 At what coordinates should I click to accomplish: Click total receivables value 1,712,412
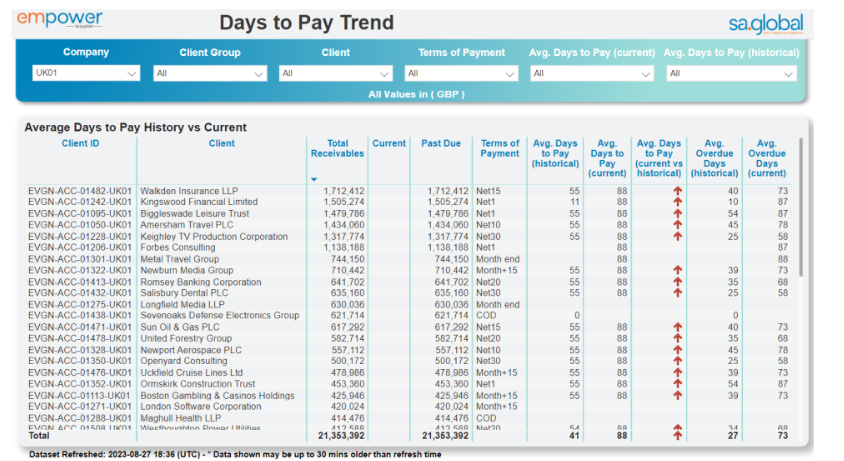[x=343, y=191]
